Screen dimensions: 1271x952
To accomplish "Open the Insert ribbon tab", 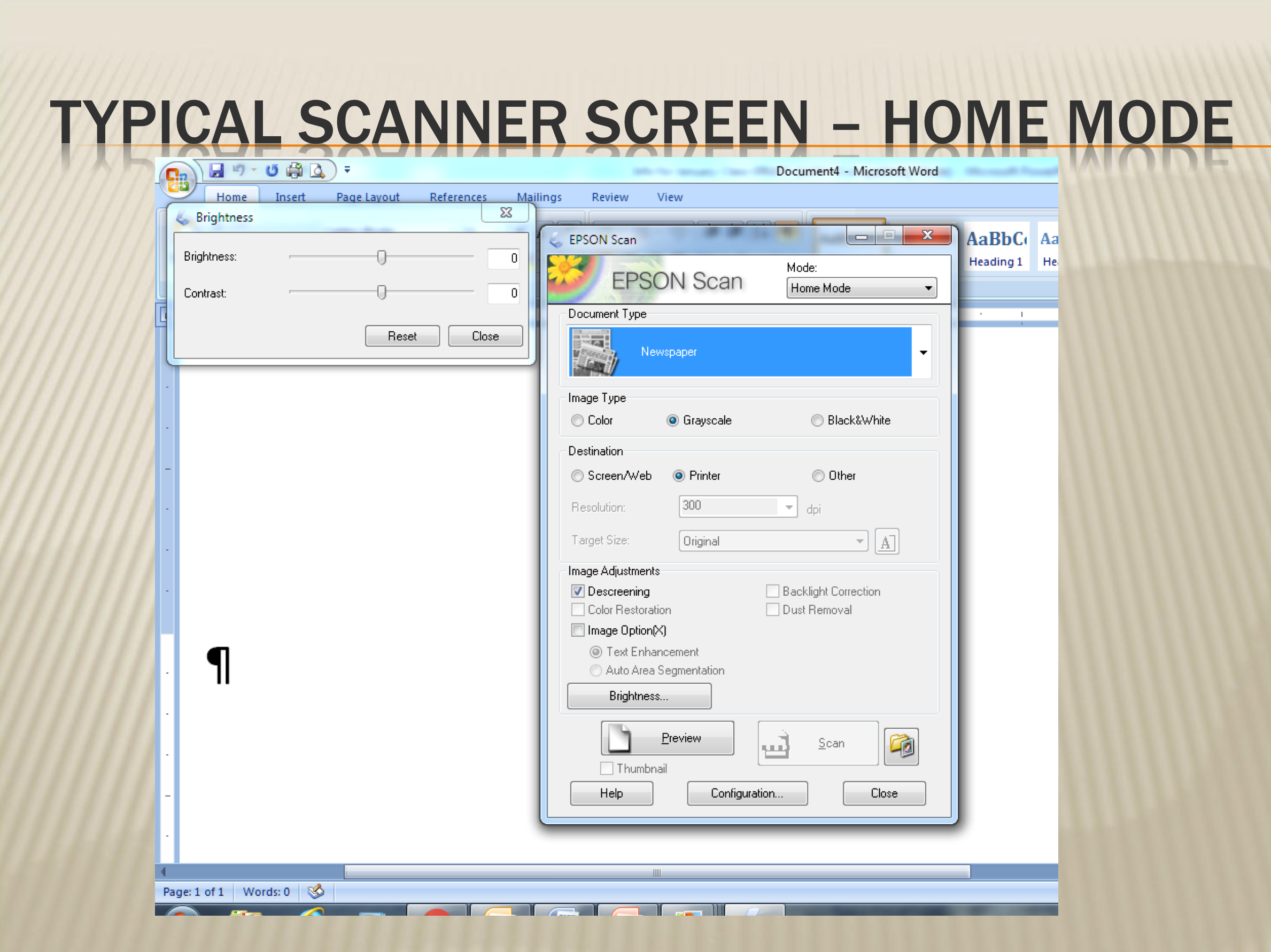I will (290, 197).
